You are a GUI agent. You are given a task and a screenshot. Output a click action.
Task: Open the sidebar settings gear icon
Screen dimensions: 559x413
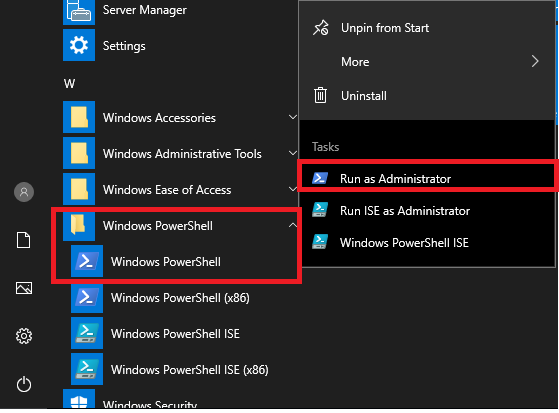pos(24,336)
